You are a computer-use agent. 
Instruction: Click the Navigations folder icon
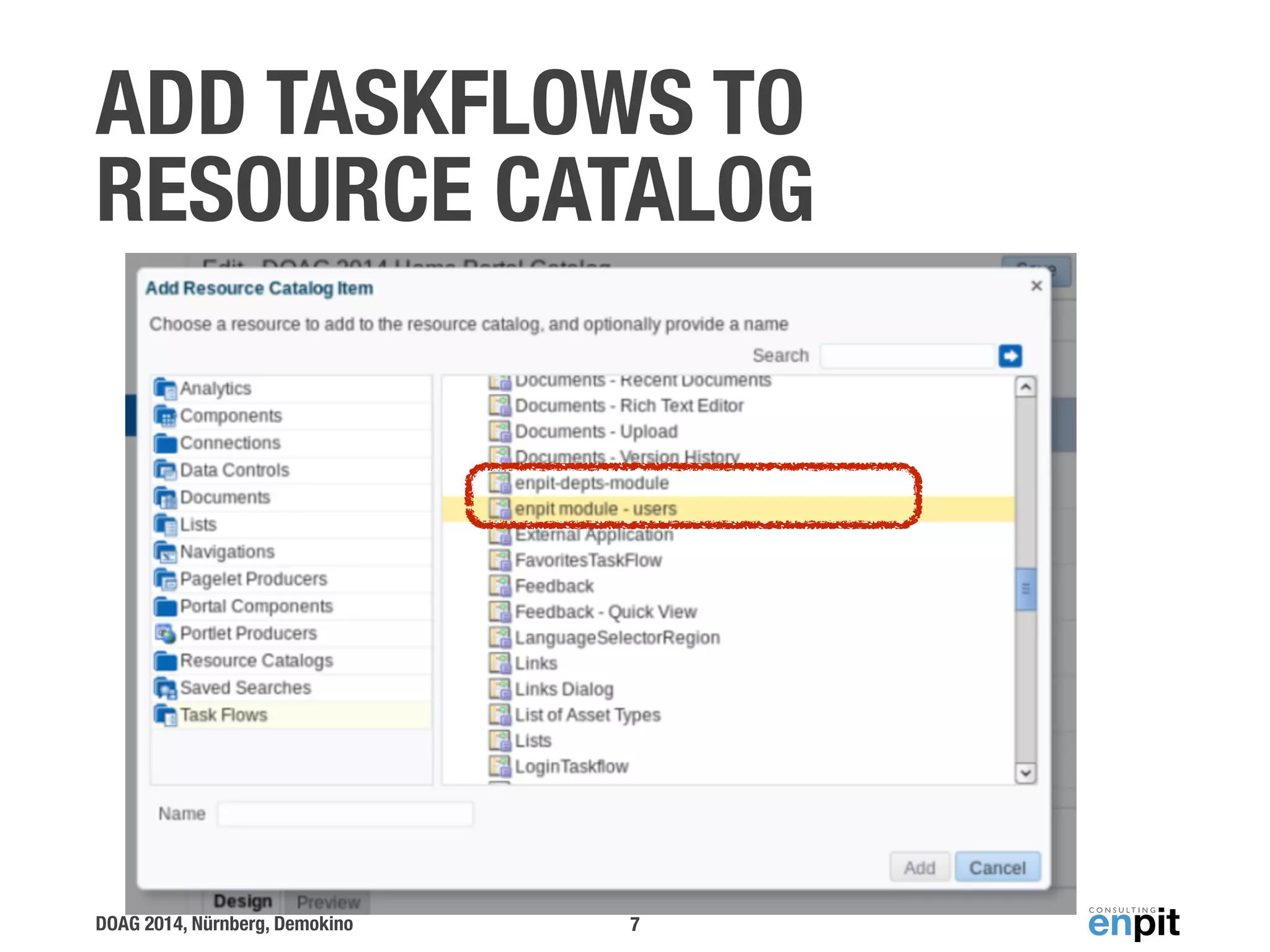165,552
